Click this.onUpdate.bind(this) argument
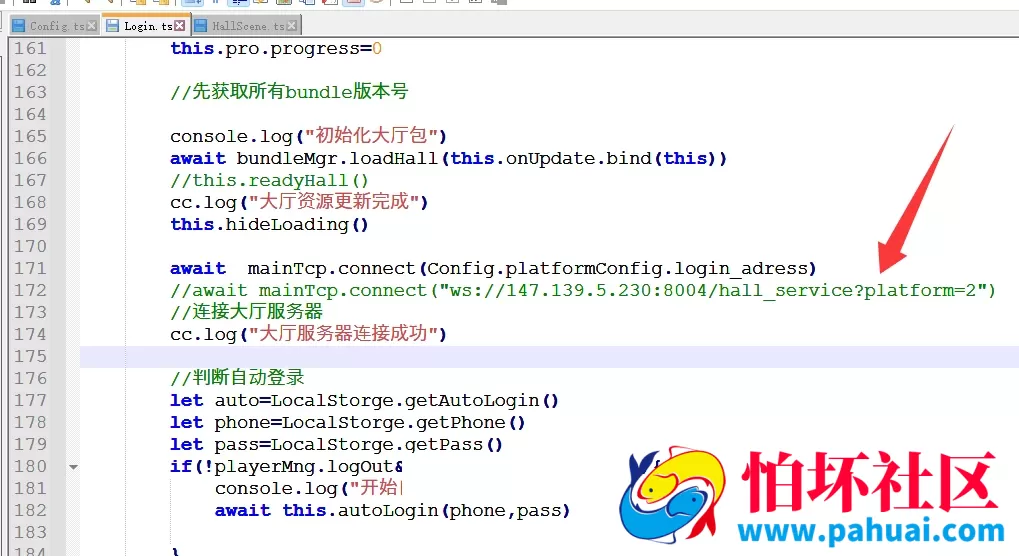The width and height of the screenshot is (1019, 556). (584, 158)
